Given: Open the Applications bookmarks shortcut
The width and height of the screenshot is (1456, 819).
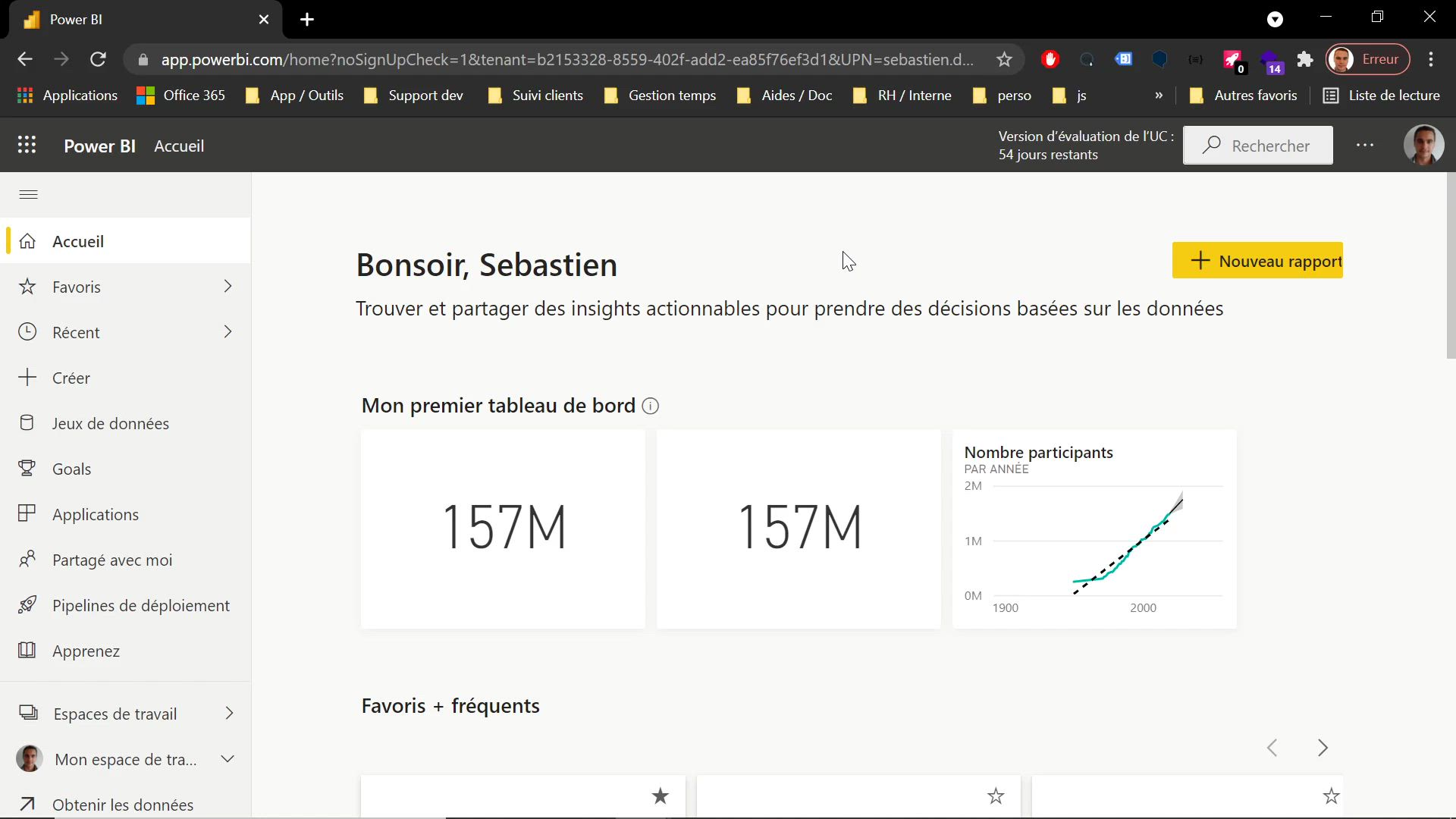Looking at the screenshot, I should [67, 96].
